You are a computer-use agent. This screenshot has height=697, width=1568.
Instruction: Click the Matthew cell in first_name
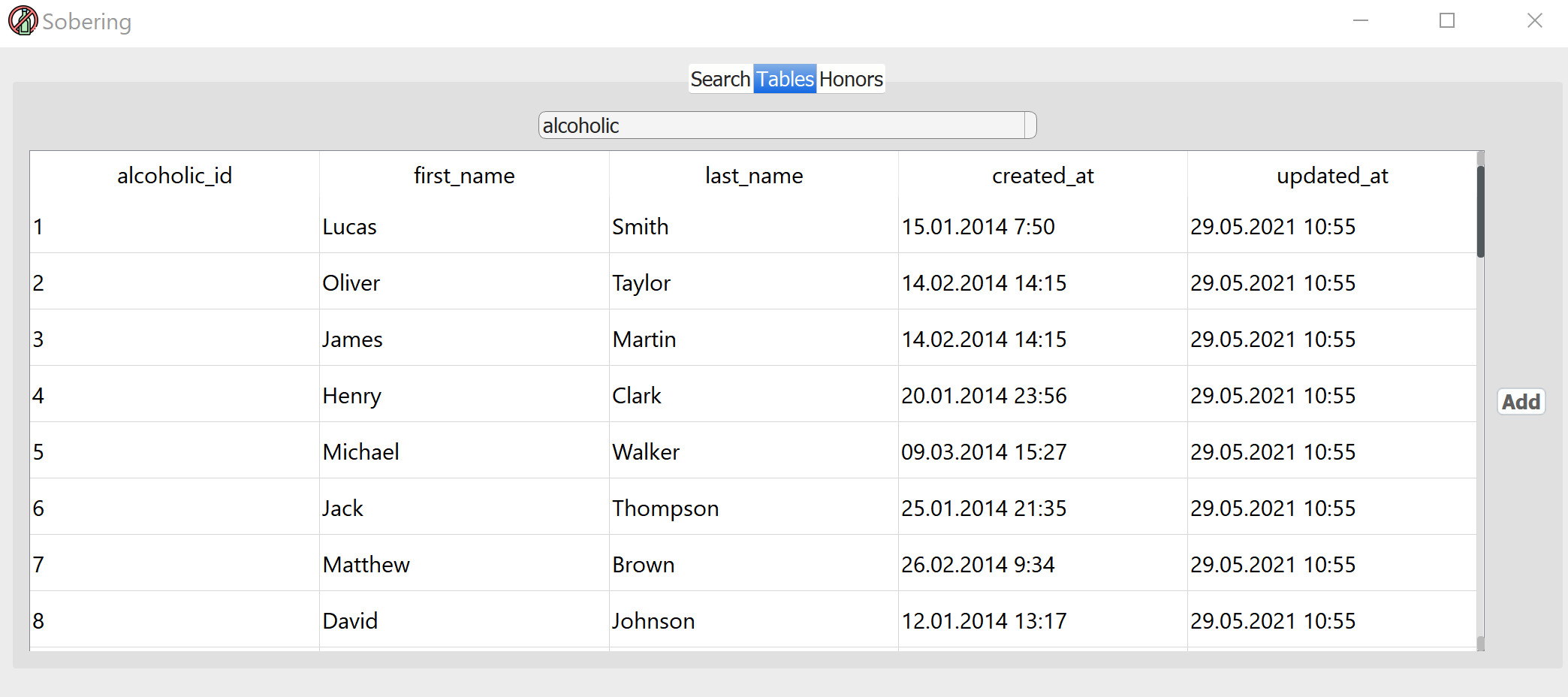(x=464, y=564)
